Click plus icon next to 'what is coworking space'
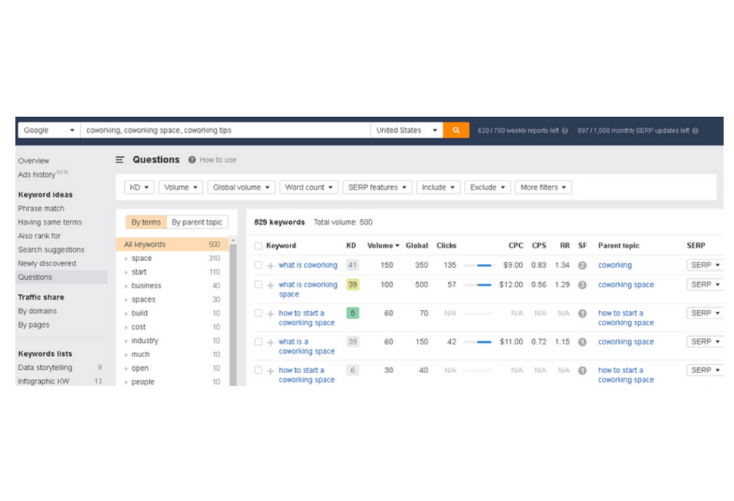Image resolution: width=734 pixels, height=501 pixels. (x=270, y=285)
